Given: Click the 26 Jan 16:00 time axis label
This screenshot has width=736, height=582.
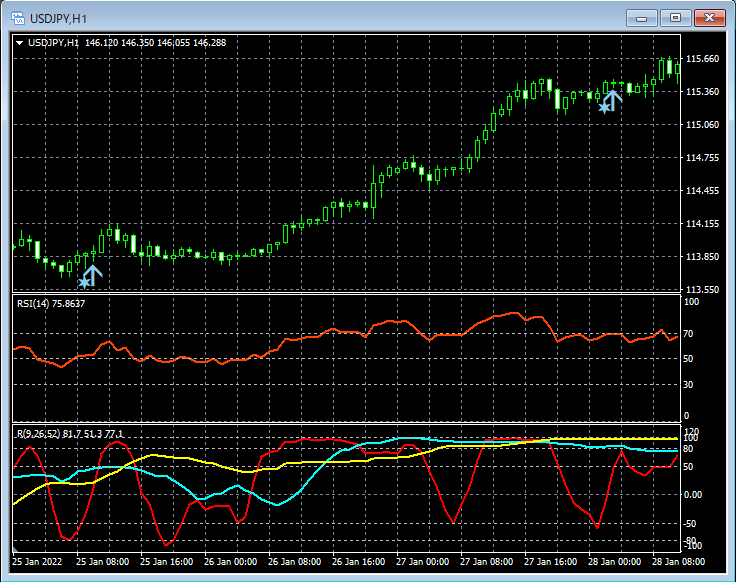Looking at the screenshot, I should (357, 562).
